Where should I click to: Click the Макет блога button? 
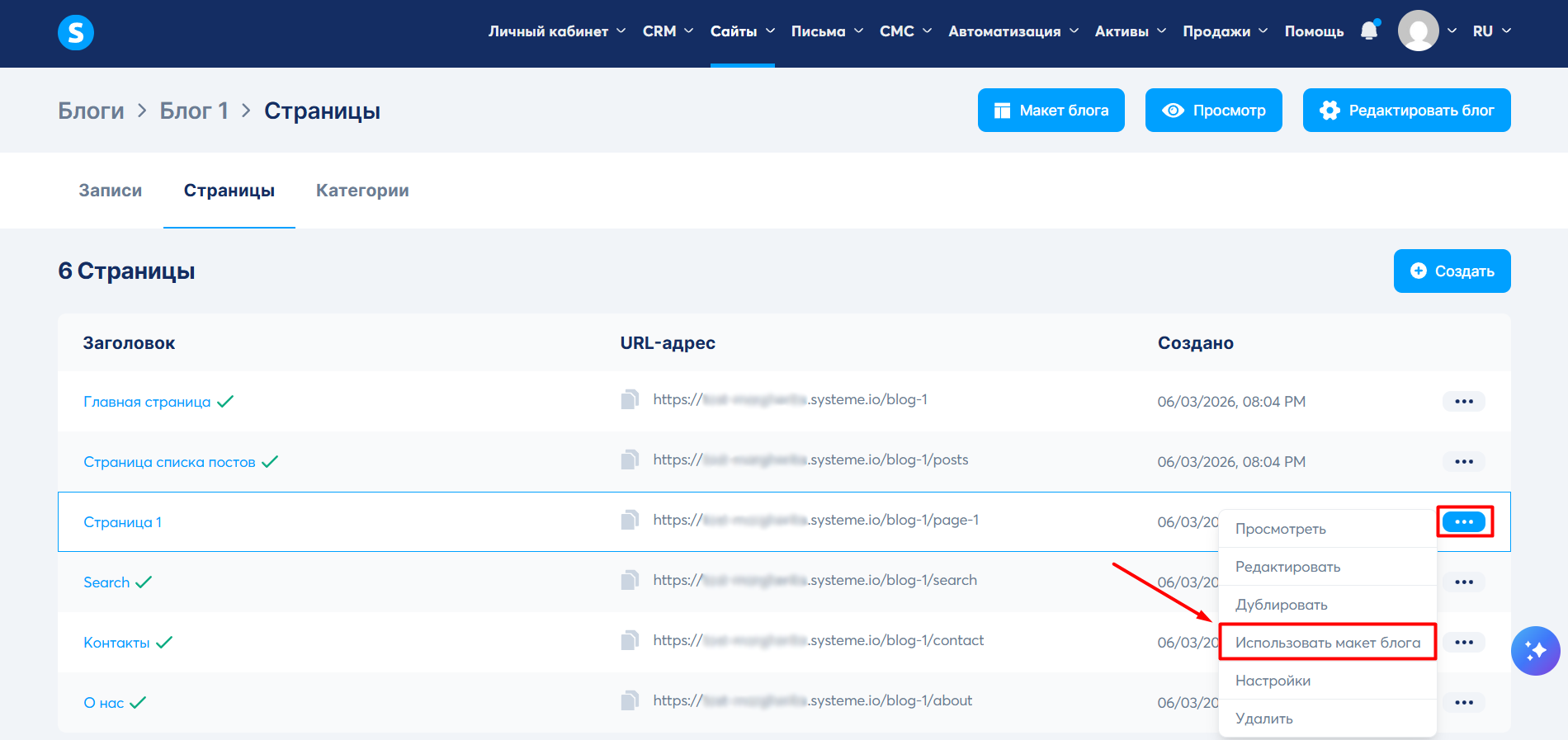coord(1051,111)
